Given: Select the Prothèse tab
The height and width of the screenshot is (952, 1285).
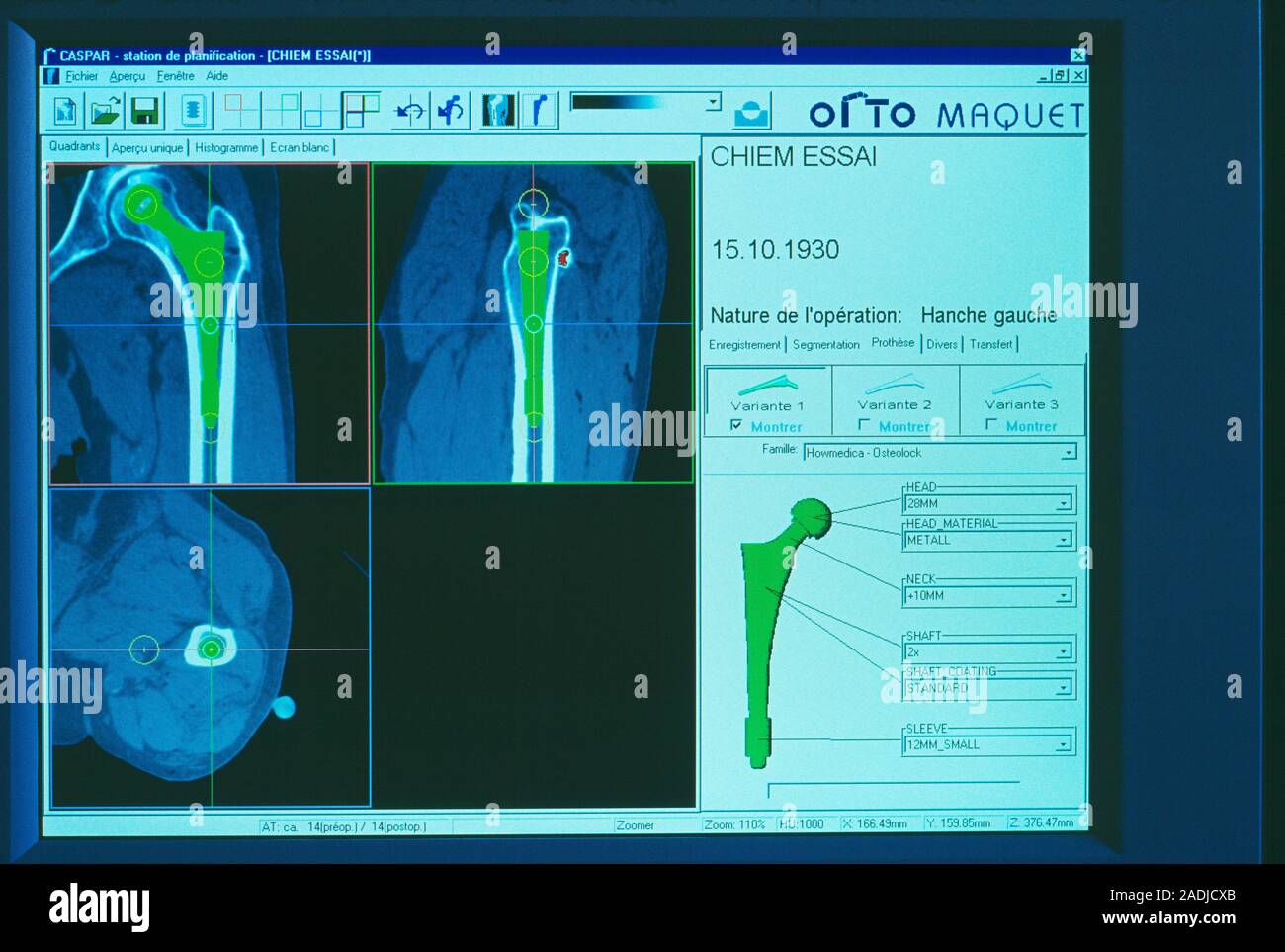Looking at the screenshot, I should pos(894,343).
